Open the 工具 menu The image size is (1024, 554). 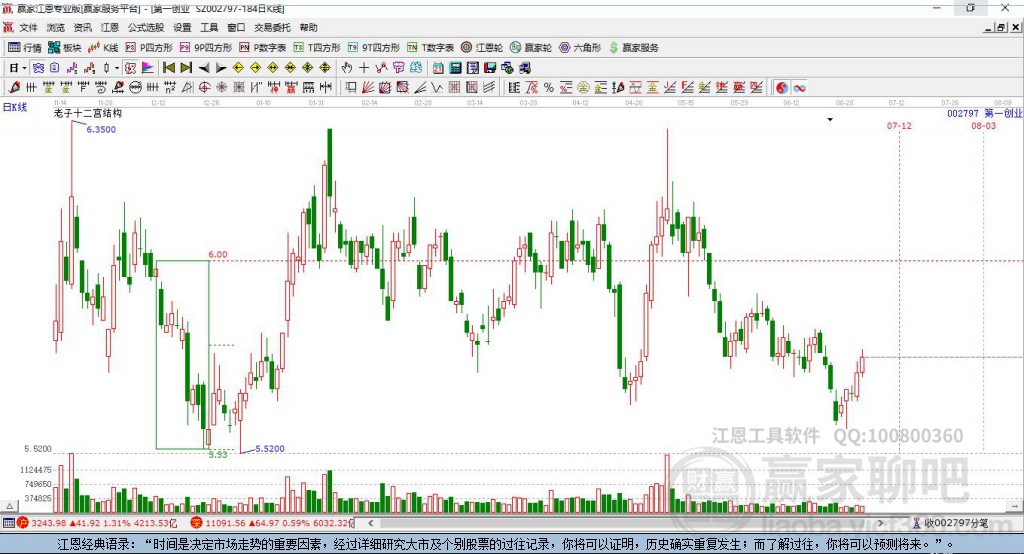(x=209, y=27)
